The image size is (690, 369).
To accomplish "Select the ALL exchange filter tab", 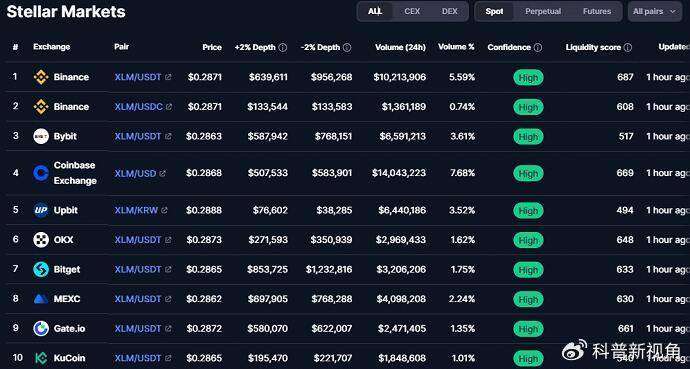I will [374, 11].
